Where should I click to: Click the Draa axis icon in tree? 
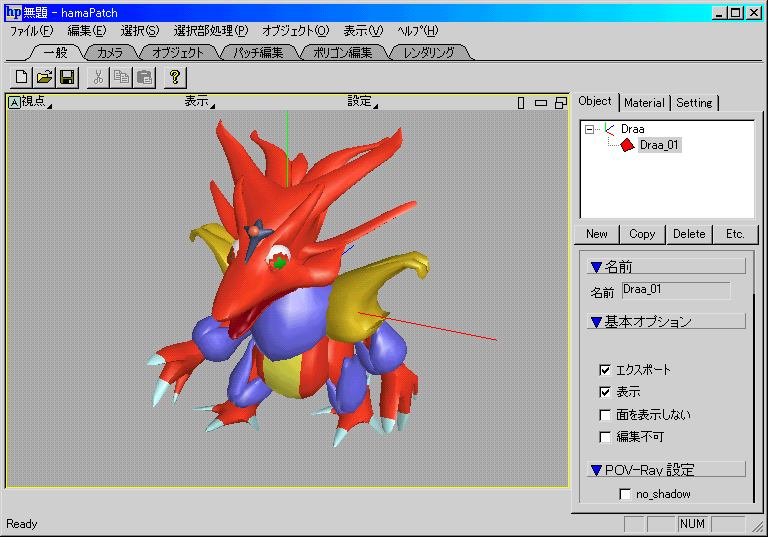point(610,129)
